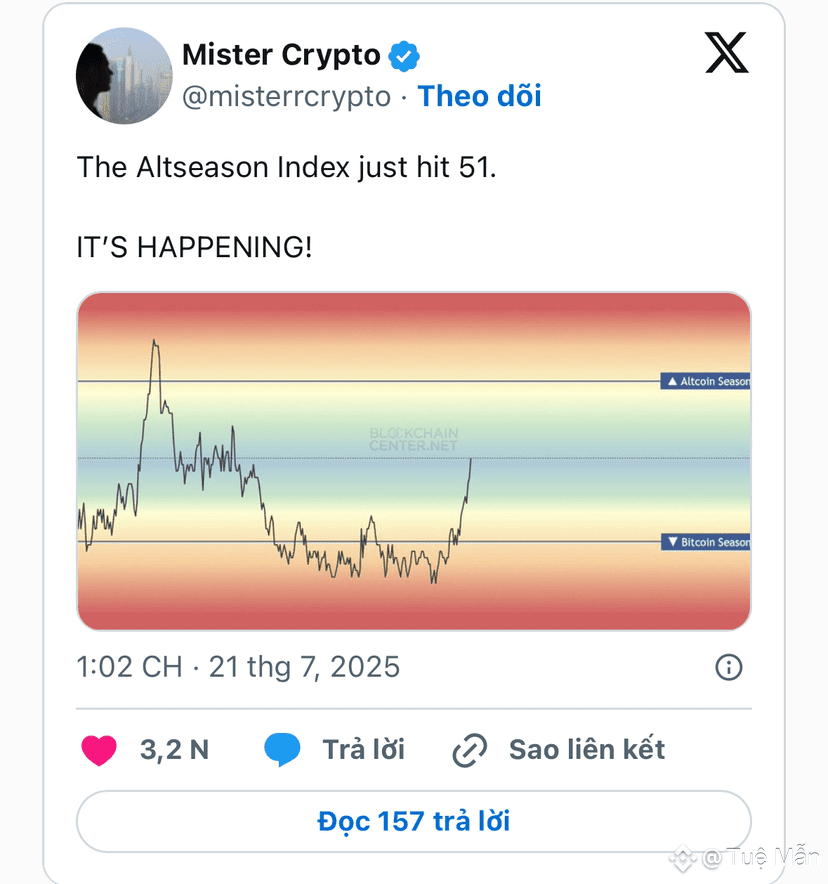Click Sao liên kết copy link
The width and height of the screenshot is (828, 884).
click(587, 750)
